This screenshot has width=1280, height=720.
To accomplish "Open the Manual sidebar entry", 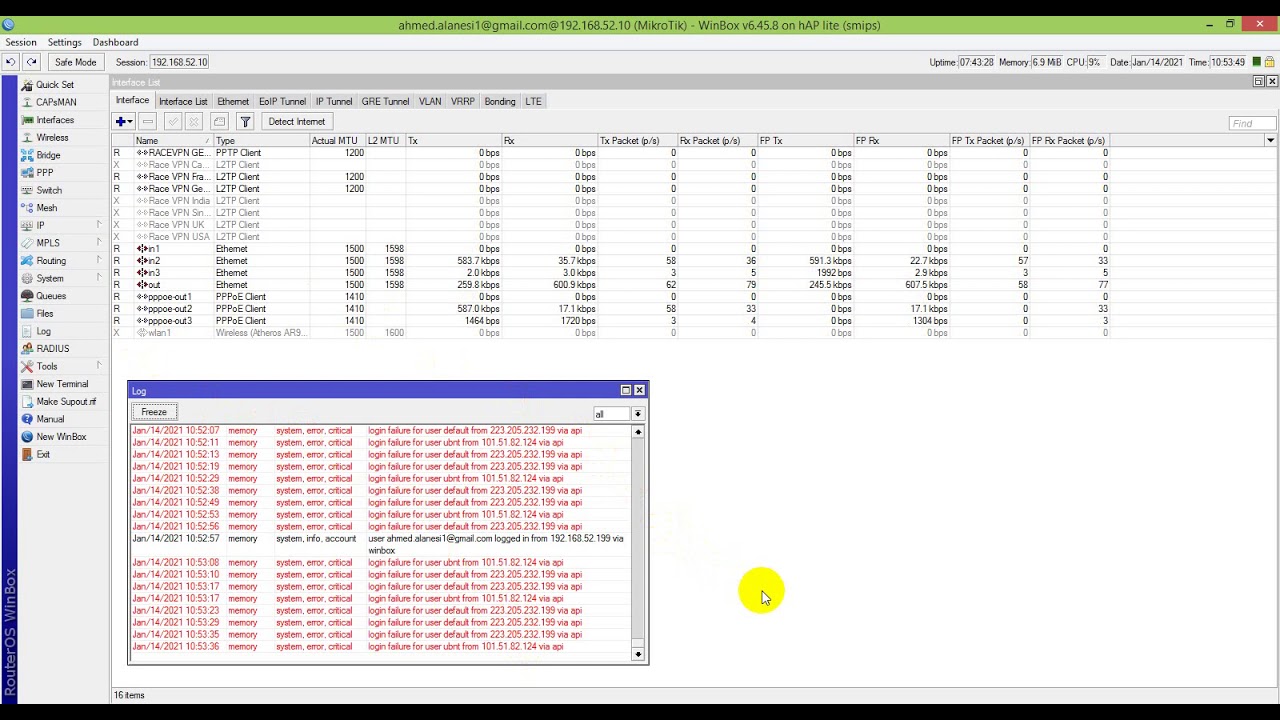I will 50,419.
